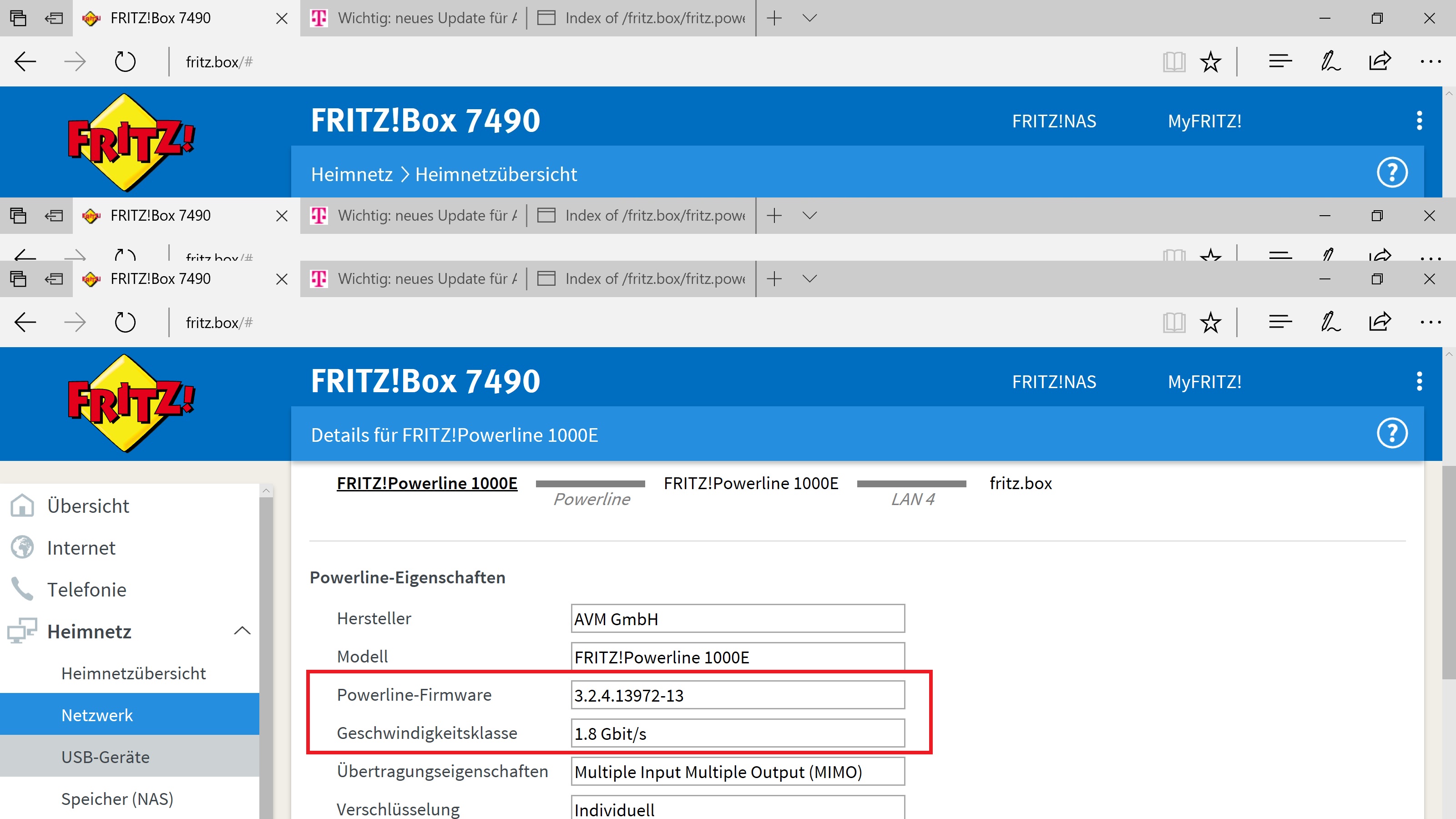This screenshot has height=819, width=1456.
Task: Click the Telefonie phone icon in sidebar
Action: 23,589
